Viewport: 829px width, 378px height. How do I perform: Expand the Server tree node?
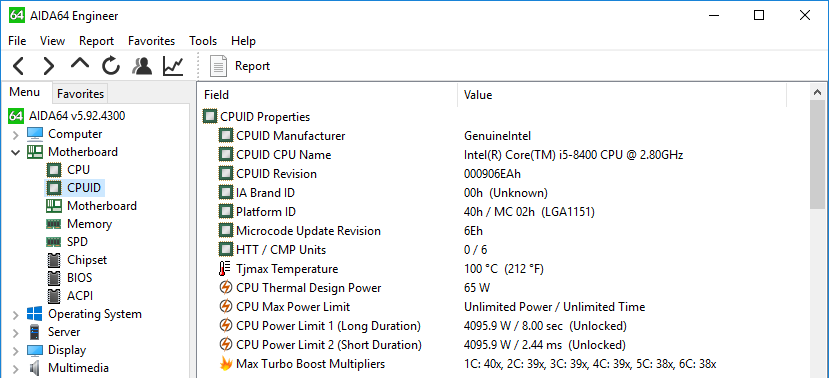[15, 333]
